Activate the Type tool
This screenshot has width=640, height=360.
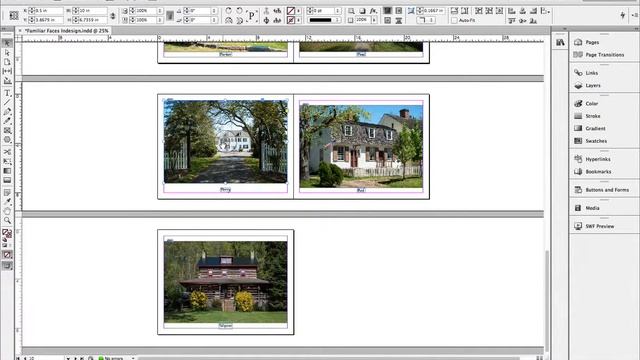(x=7, y=93)
